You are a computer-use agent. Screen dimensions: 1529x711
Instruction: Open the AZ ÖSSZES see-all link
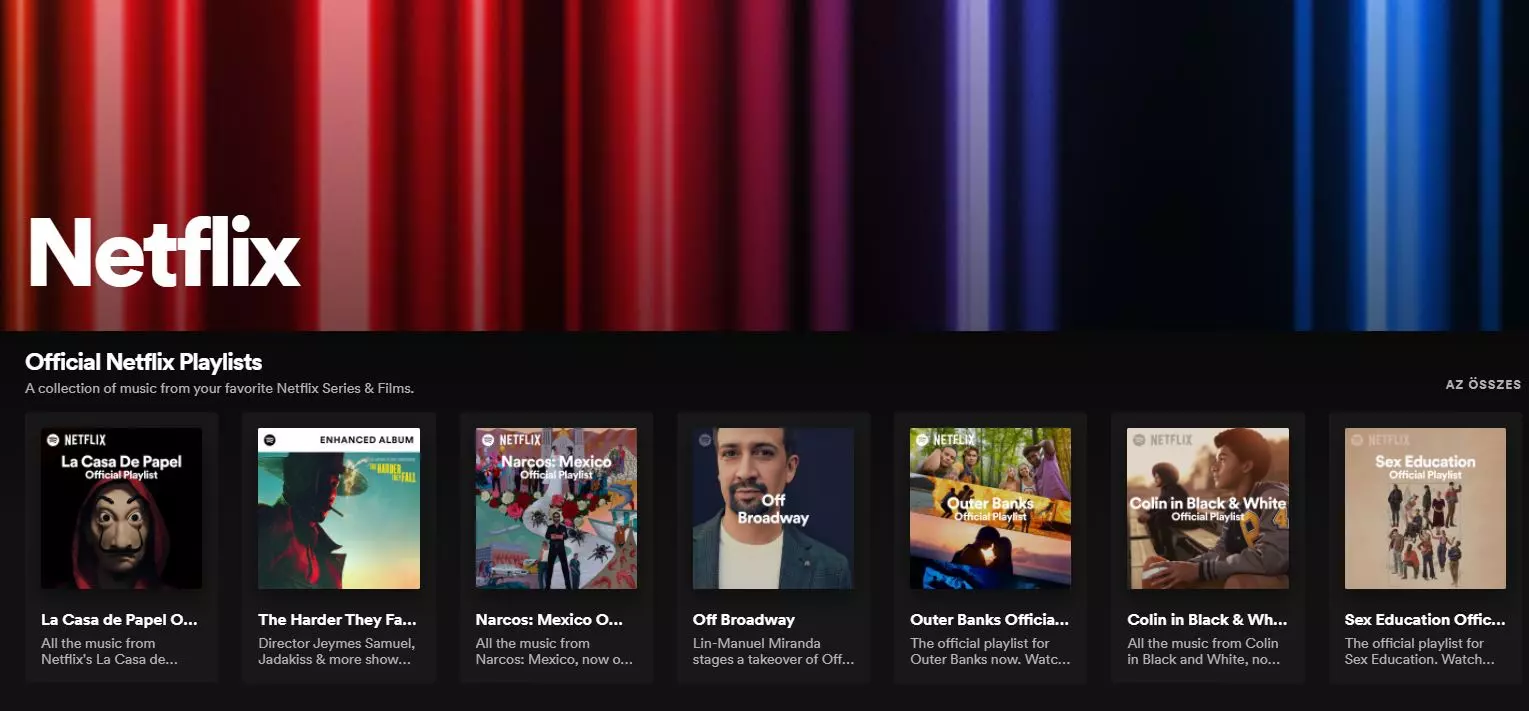pyautogui.click(x=1483, y=384)
